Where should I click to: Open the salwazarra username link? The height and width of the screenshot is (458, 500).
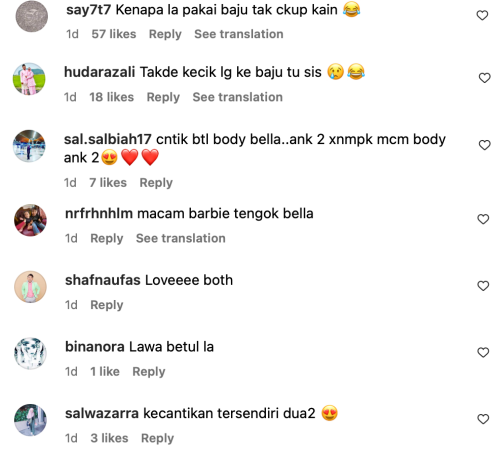click(x=102, y=413)
